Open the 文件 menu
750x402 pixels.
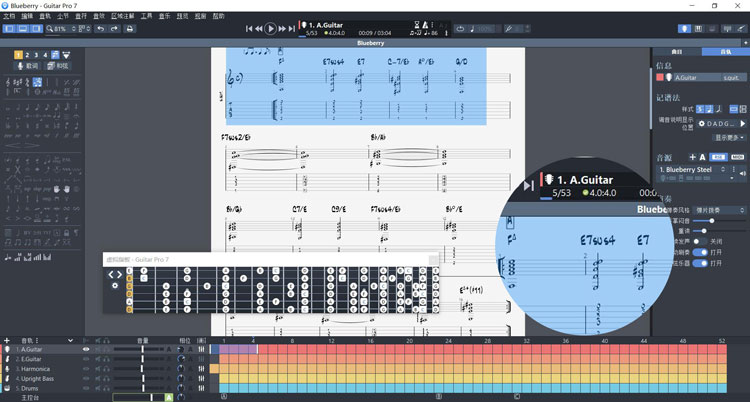click(x=10, y=17)
